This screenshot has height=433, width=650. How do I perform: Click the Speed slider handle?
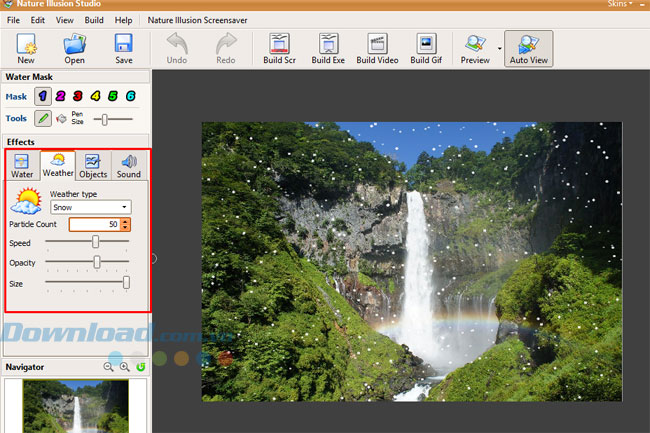[95, 242]
